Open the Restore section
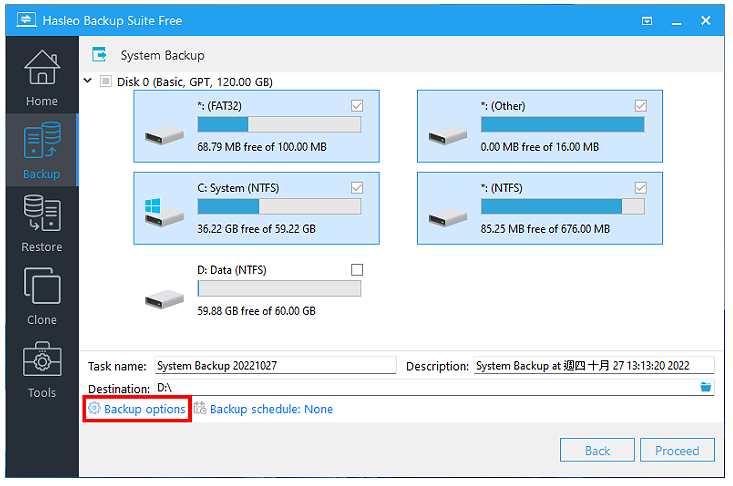Image resolution: width=733 pixels, height=486 pixels. click(42, 223)
